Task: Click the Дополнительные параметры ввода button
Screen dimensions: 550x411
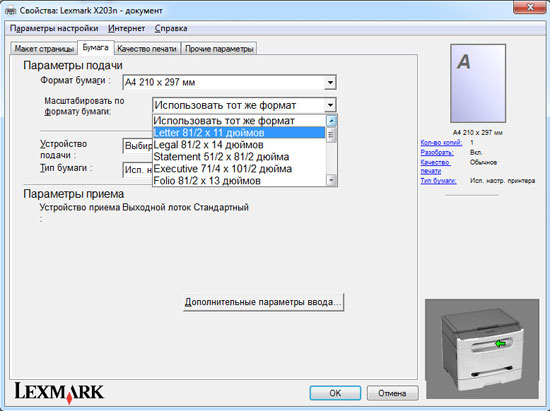Action: (x=263, y=302)
